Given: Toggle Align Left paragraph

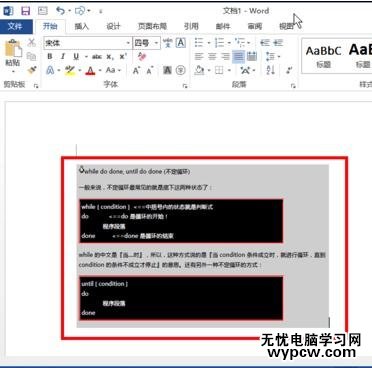Looking at the screenshot, I should pos(199,57).
